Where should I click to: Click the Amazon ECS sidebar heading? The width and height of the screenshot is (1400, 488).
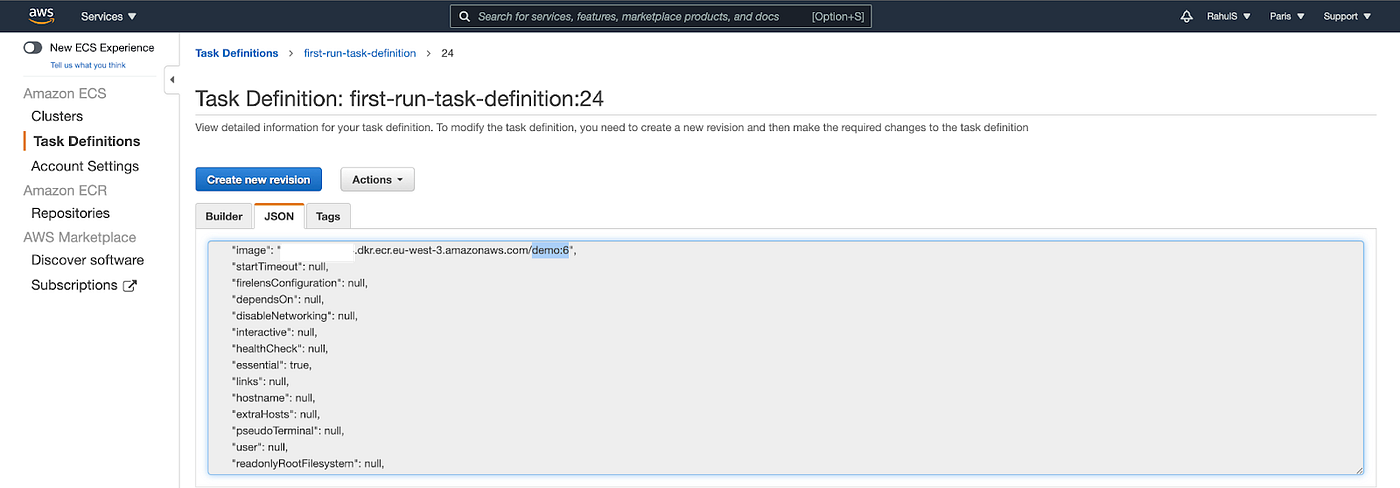65,93
